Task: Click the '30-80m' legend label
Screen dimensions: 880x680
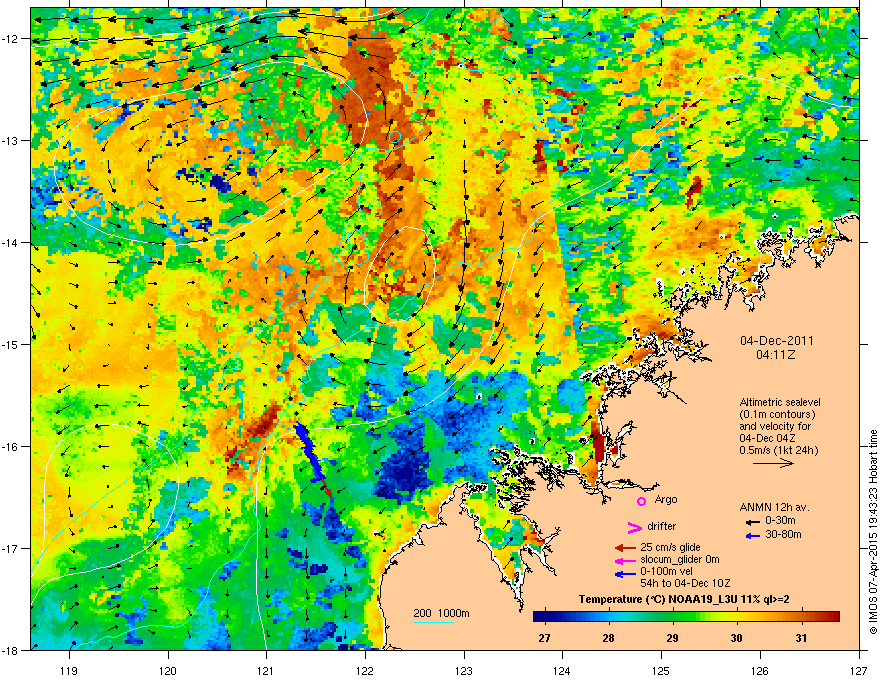Action: [x=783, y=535]
